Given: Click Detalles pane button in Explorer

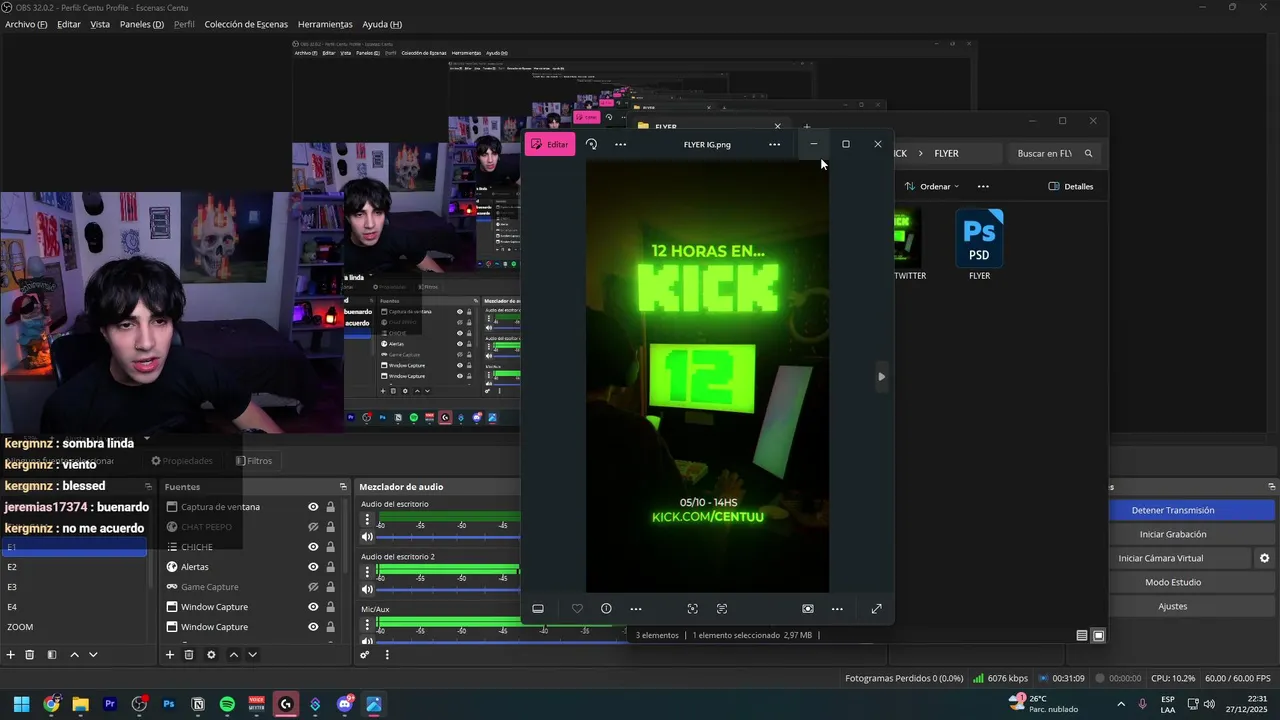Looking at the screenshot, I should point(1070,186).
